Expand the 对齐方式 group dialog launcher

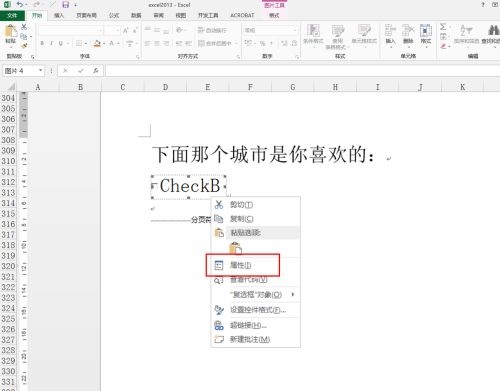(x=238, y=57)
